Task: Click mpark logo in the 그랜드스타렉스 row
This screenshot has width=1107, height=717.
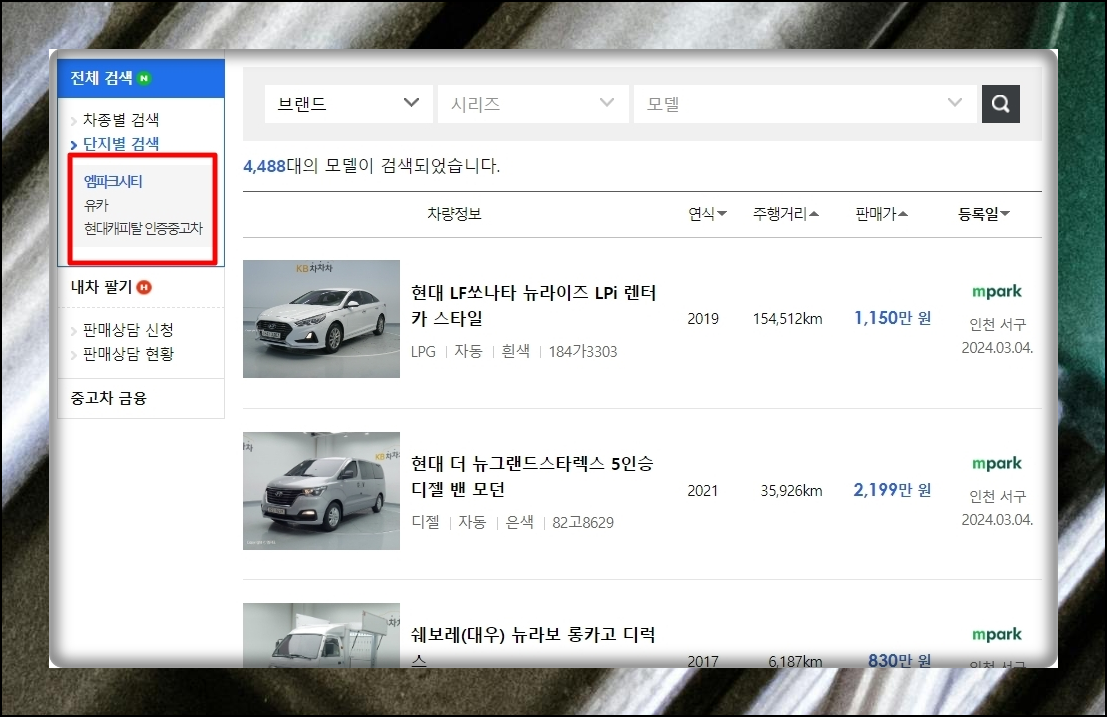Action: click(997, 464)
